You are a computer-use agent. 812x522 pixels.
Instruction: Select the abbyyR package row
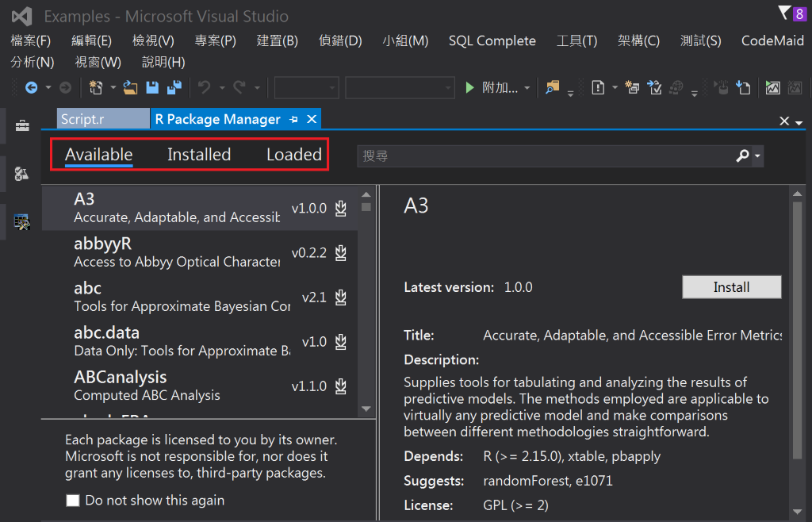200,253
